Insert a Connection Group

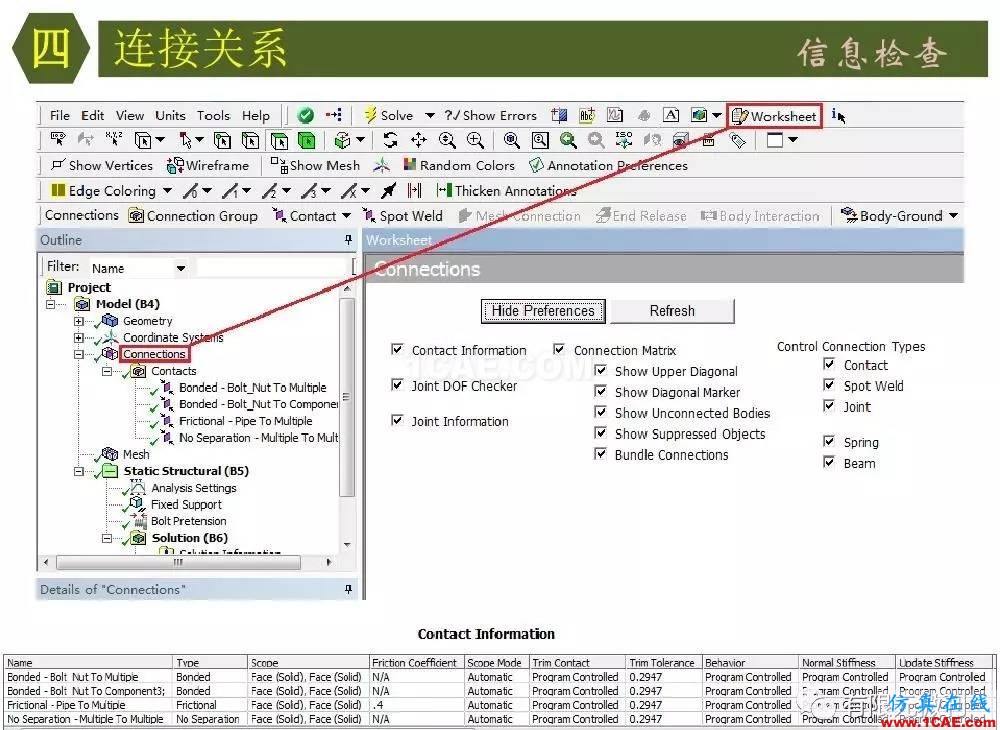(193, 216)
